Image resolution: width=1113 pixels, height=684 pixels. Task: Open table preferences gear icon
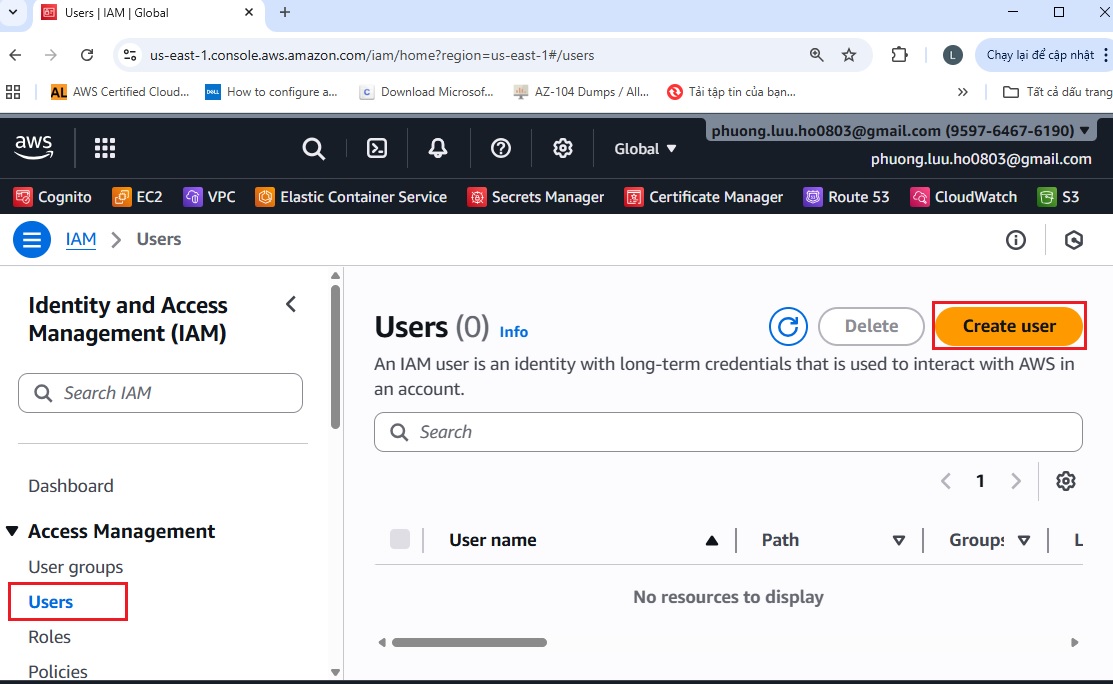tap(1066, 481)
